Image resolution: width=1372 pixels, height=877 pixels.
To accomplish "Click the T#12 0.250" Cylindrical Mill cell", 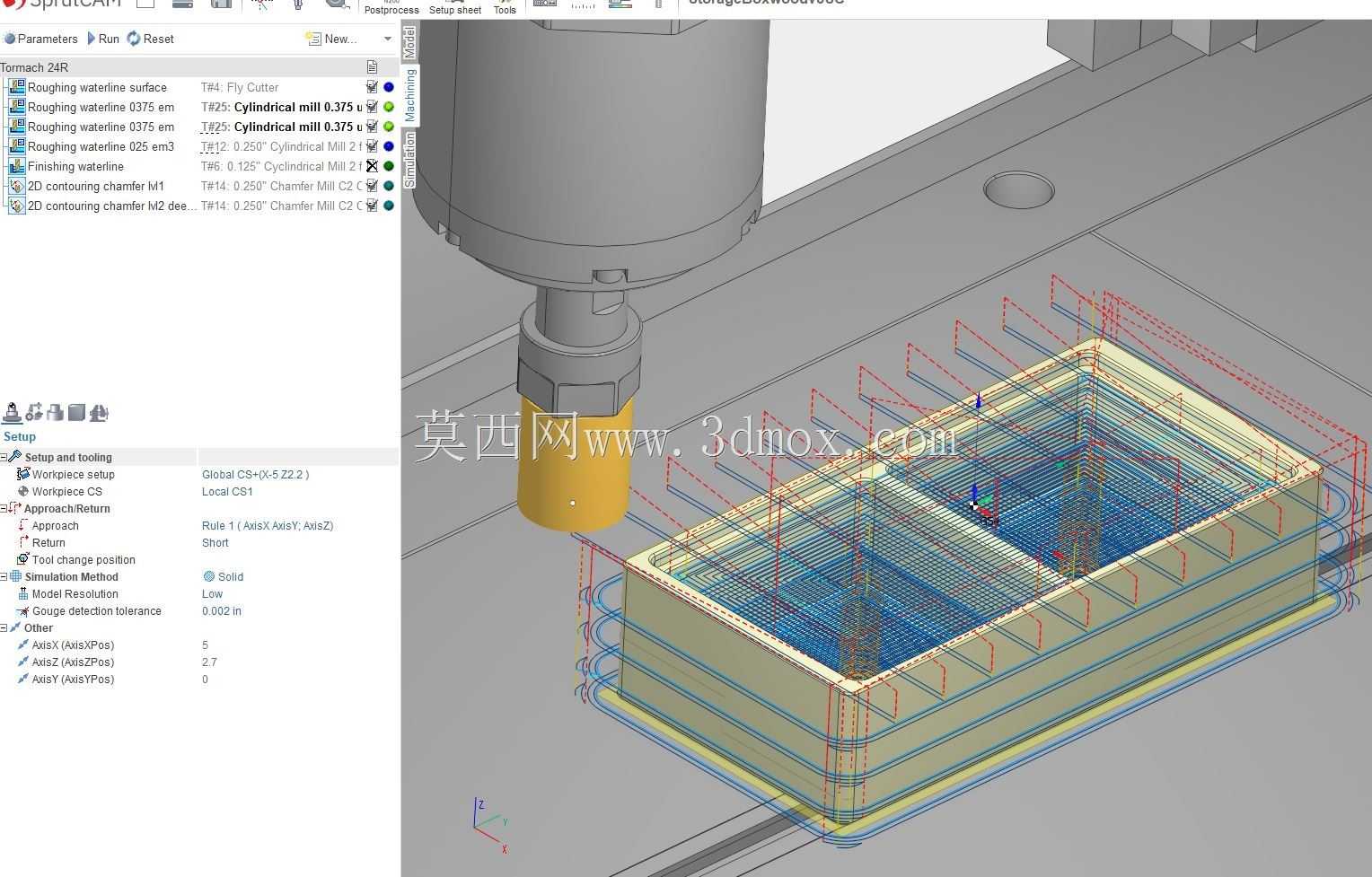I will coord(281,146).
